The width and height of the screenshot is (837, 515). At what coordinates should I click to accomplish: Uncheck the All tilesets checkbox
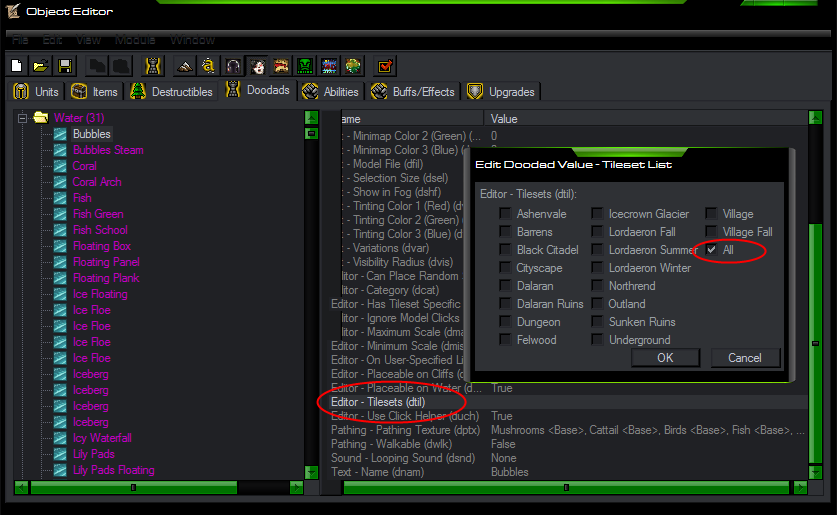[x=711, y=249]
